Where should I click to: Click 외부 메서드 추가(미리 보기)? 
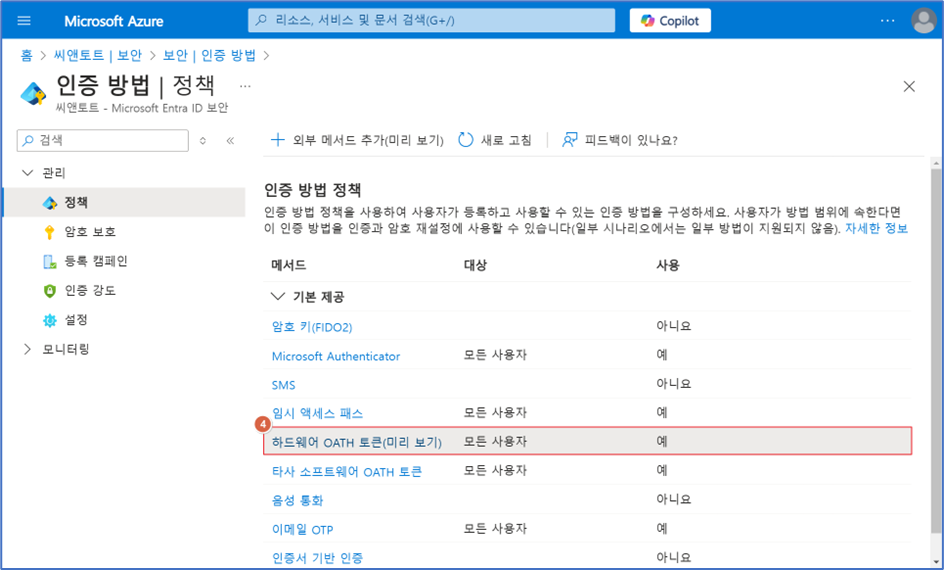click(x=356, y=140)
